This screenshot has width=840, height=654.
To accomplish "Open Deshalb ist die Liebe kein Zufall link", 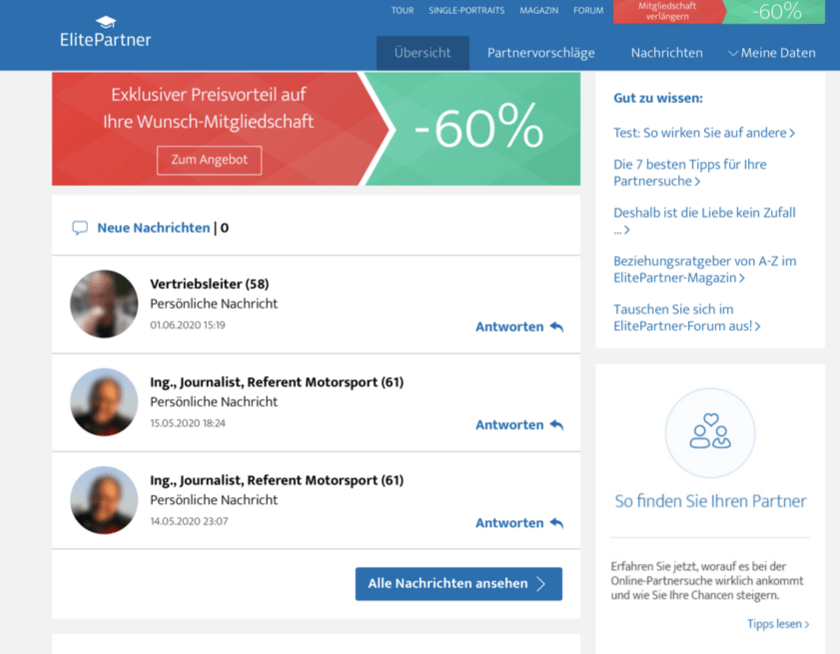I will (x=704, y=221).
